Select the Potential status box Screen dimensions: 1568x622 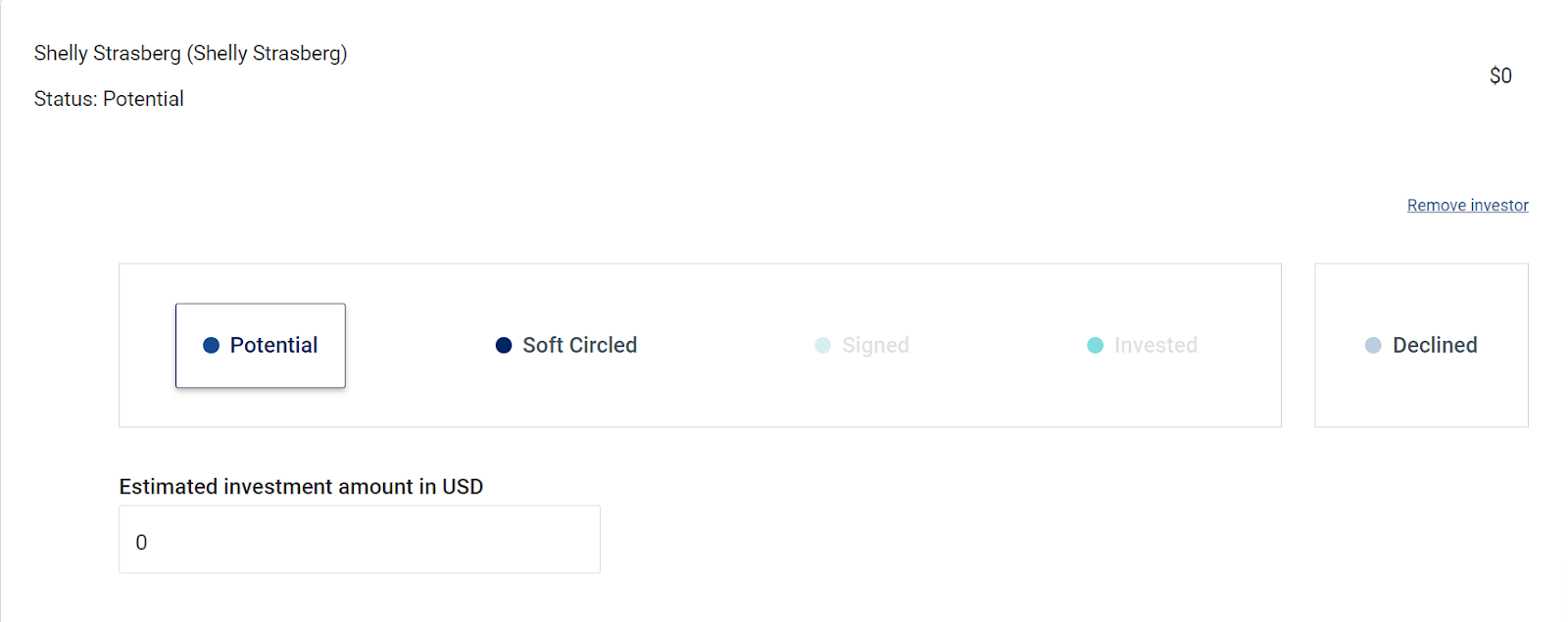click(x=261, y=345)
